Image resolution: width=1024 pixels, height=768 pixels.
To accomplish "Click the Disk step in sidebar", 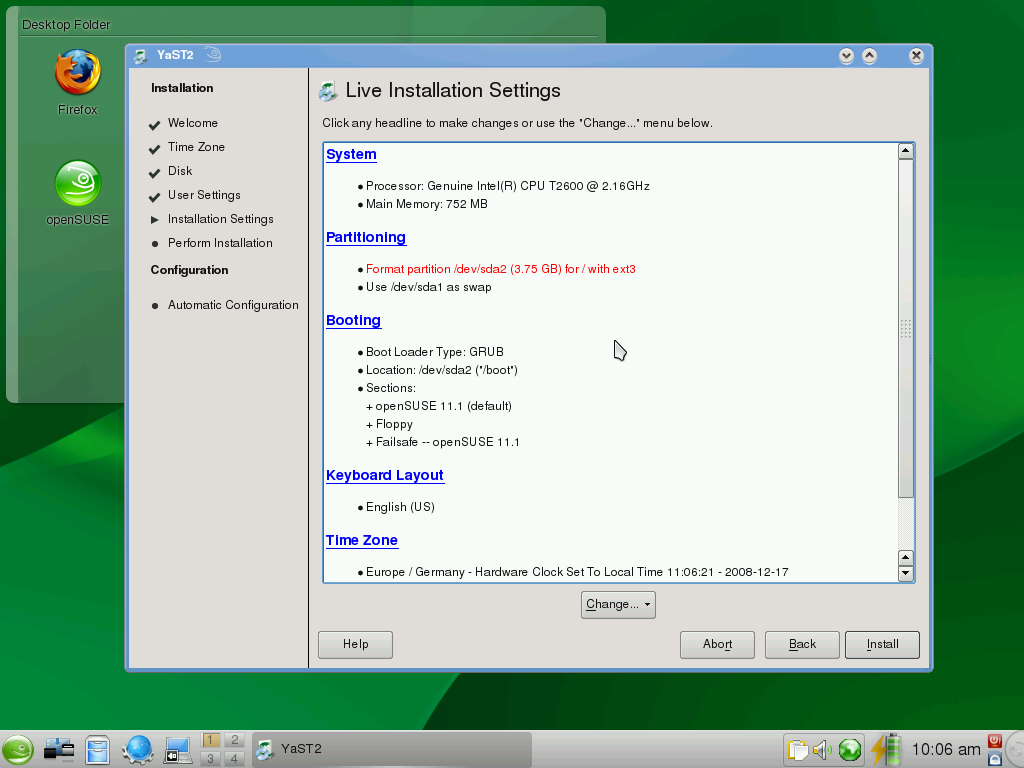I will (180, 171).
